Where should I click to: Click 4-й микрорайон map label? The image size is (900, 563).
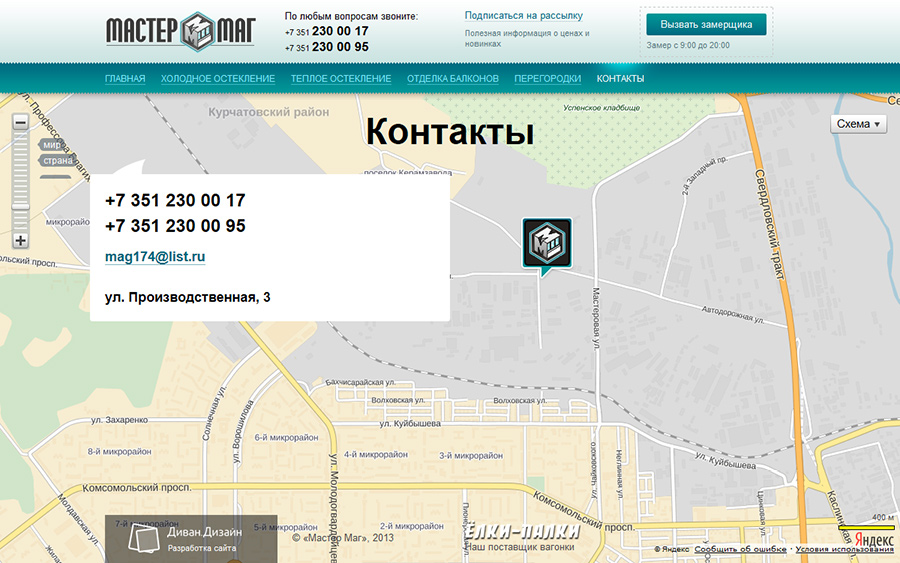[x=376, y=455]
